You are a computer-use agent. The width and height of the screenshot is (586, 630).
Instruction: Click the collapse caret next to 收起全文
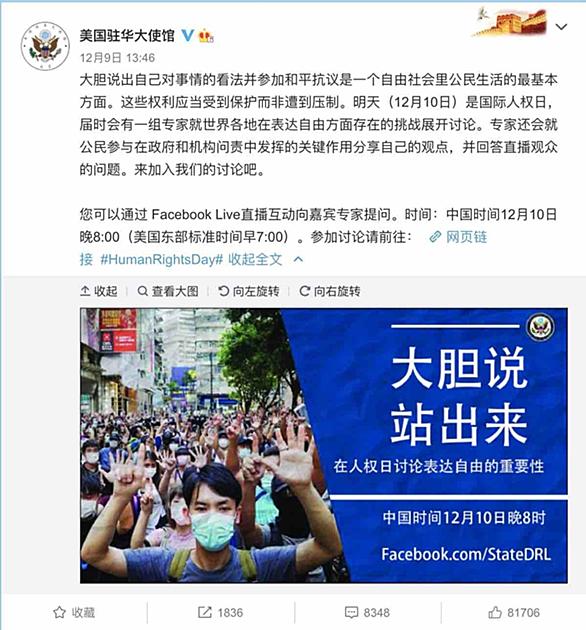[298, 260]
